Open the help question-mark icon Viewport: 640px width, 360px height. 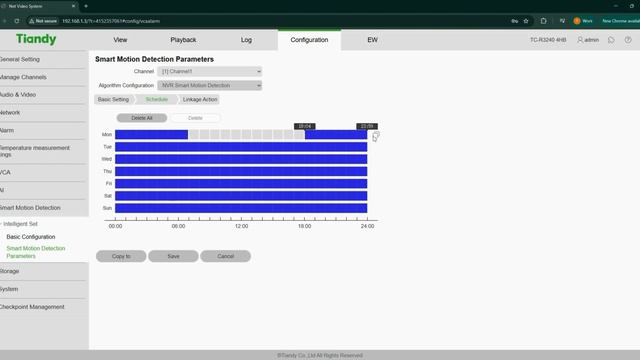click(628, 40)
